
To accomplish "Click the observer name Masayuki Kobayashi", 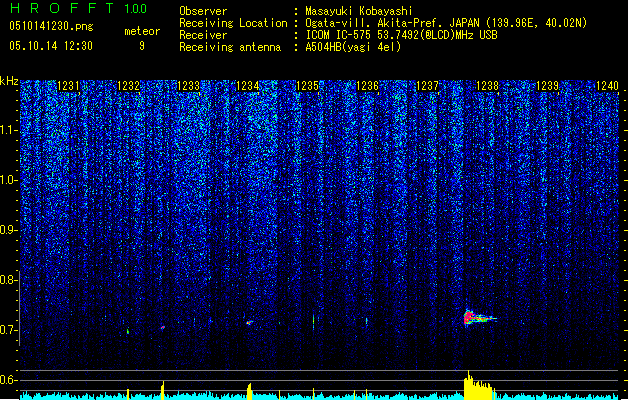I will pos(359,11).
